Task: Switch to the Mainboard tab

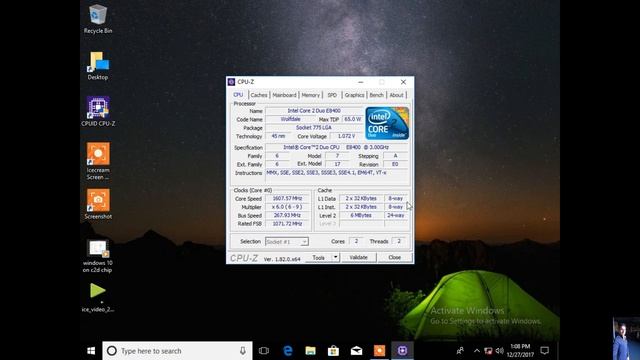Action: 284,95
